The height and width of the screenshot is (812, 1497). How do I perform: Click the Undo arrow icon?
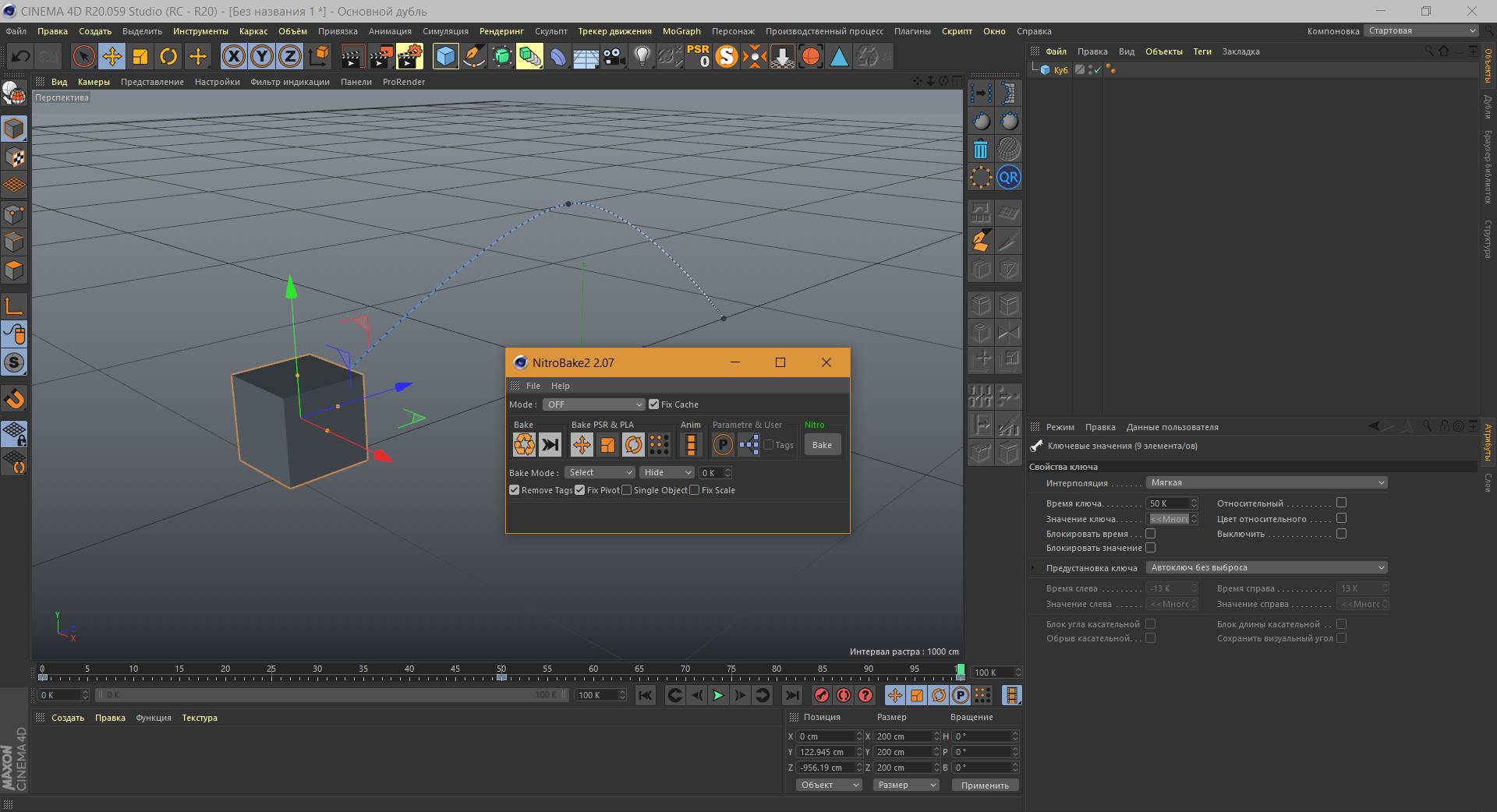click(x=21, y=56)
